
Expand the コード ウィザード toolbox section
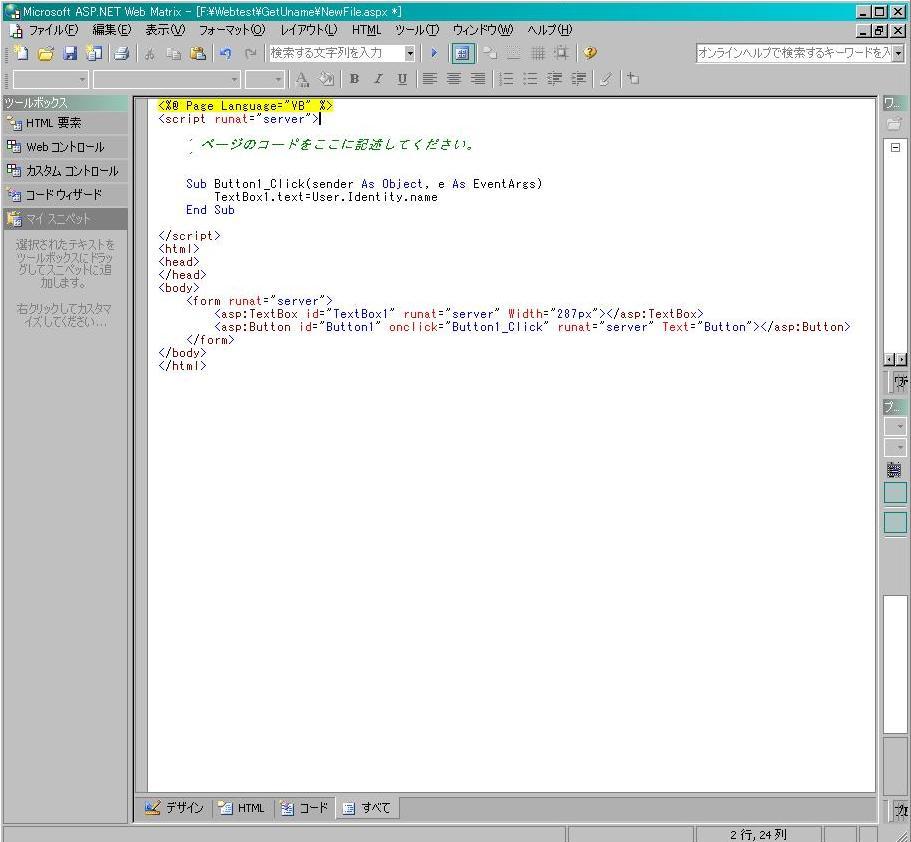click(x=65, y=195)
